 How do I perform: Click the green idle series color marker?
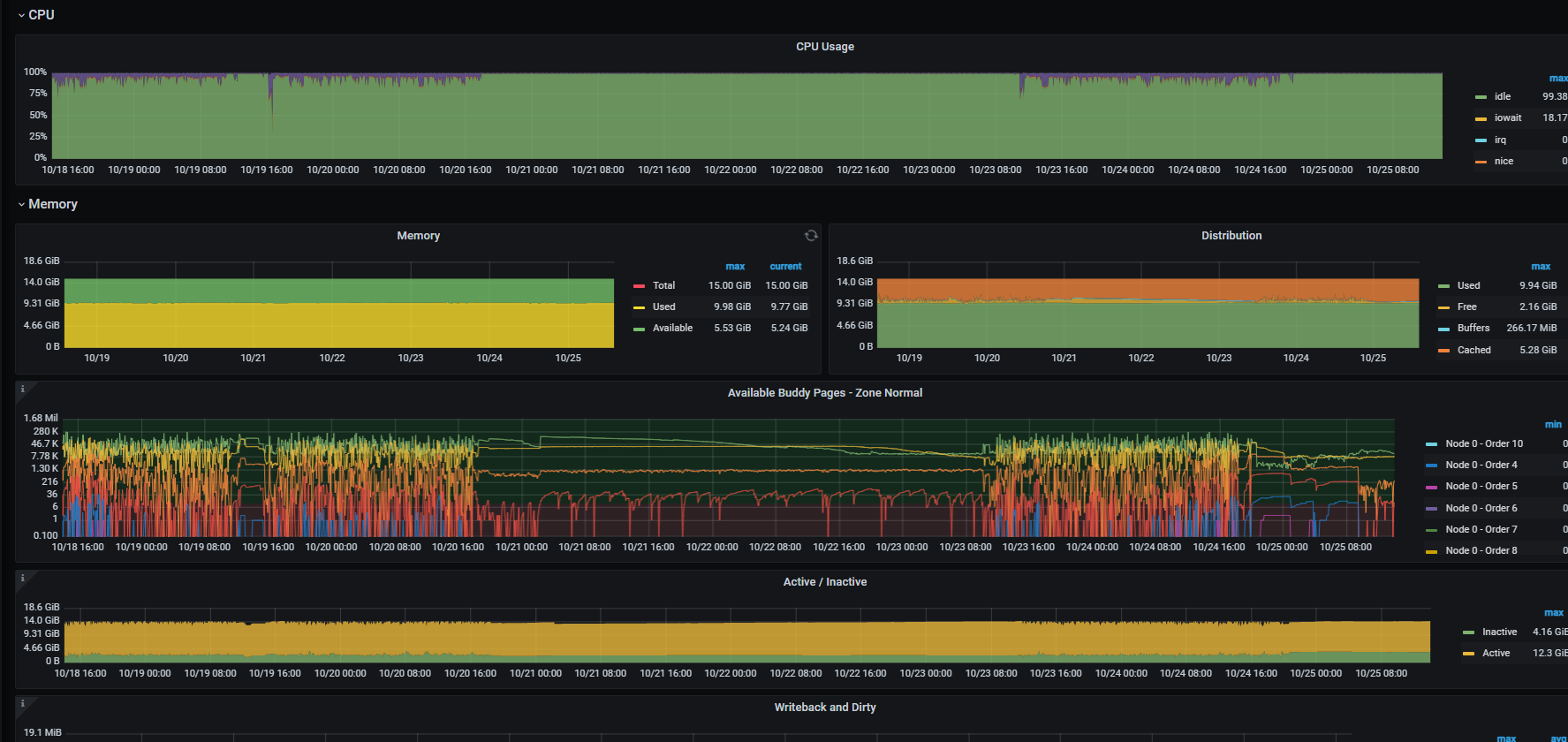pos(1481,97)
